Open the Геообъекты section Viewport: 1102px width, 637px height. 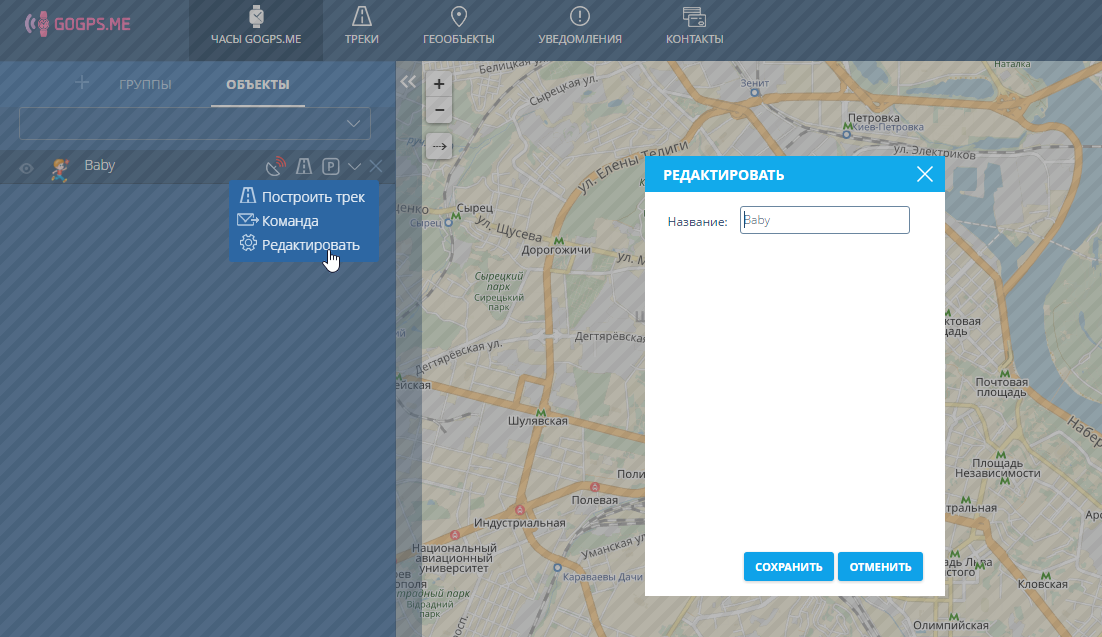click(x=459, y=27)
